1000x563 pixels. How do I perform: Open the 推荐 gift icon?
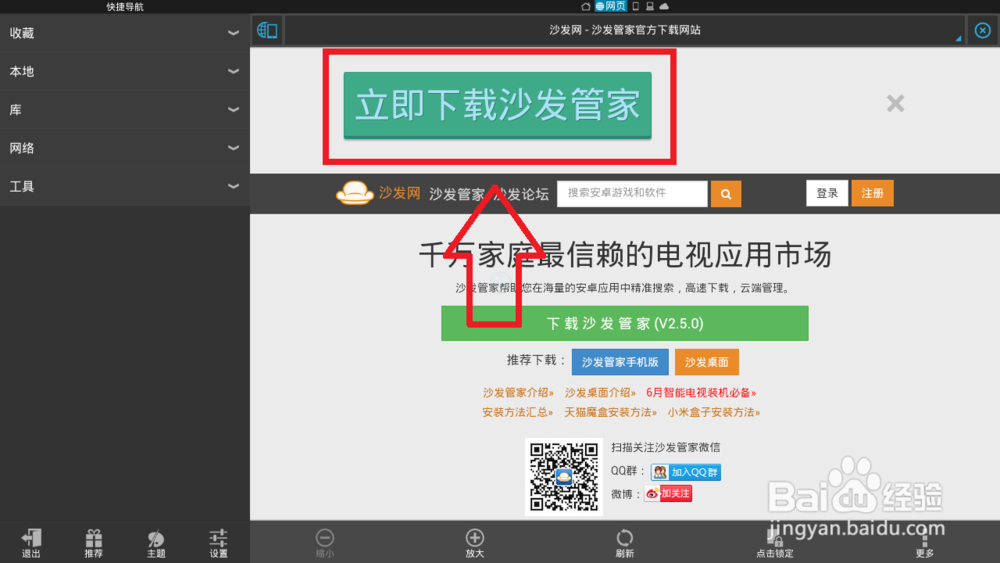pyautogui.click(x=94, y=543)
